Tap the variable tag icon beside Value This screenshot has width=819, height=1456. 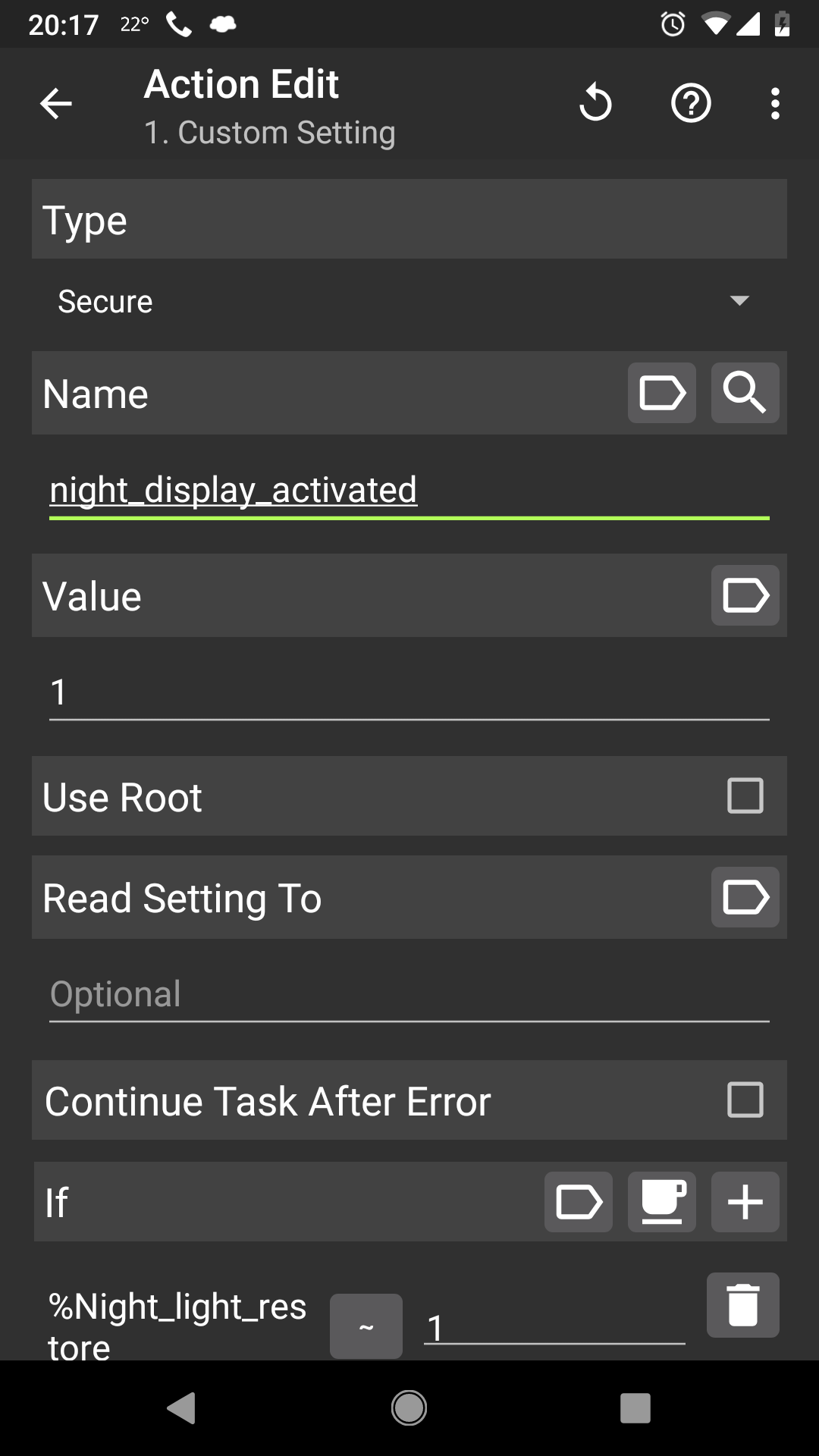[x=745, y=595]
